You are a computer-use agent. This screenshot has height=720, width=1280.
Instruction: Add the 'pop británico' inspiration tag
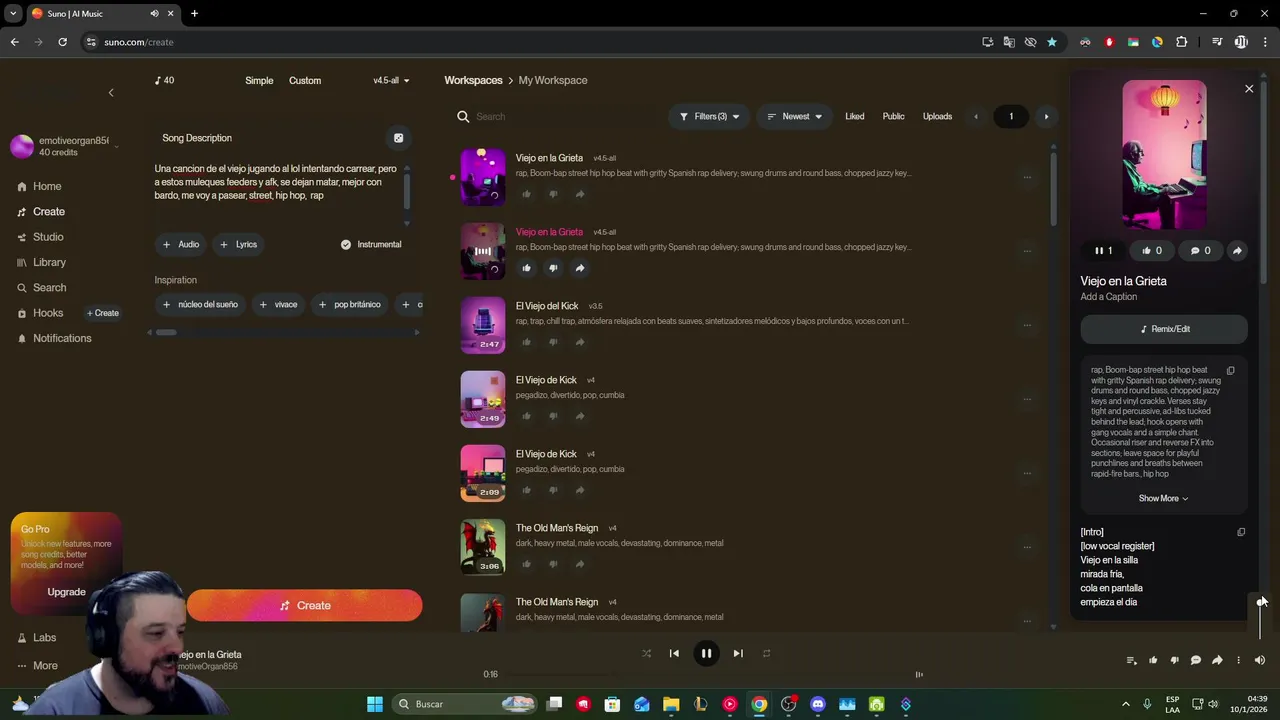[349, 304]
